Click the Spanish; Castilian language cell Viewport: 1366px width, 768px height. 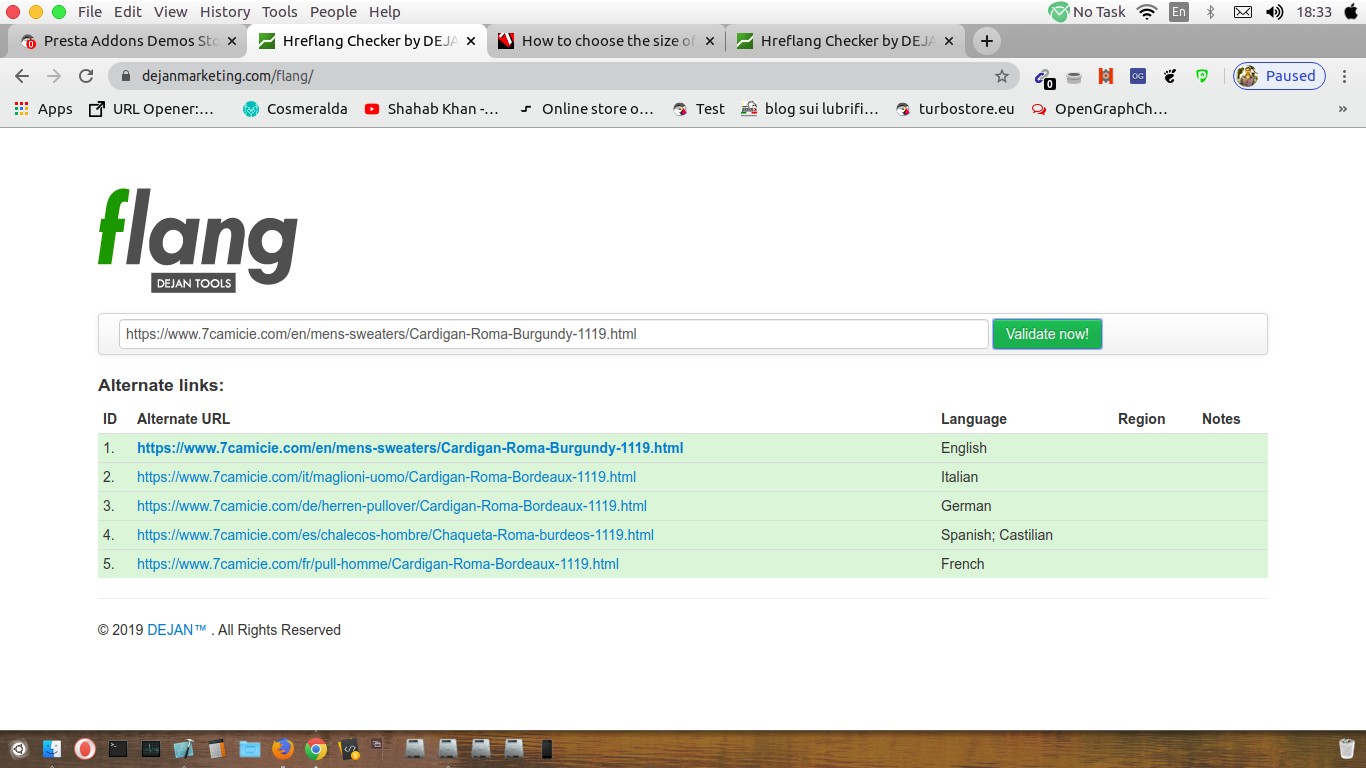tap(997, 535)
